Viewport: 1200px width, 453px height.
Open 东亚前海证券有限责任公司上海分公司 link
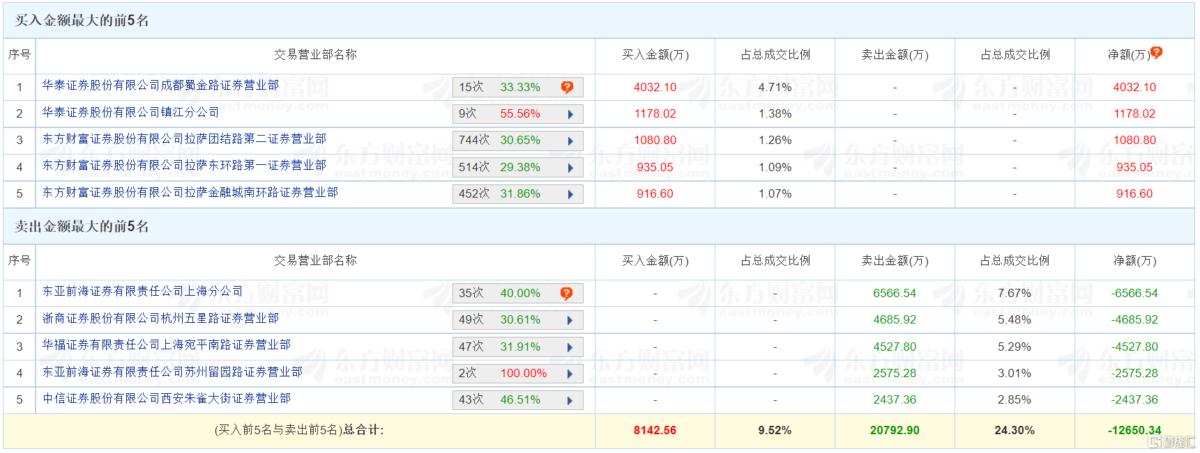[x=143, y=291]
